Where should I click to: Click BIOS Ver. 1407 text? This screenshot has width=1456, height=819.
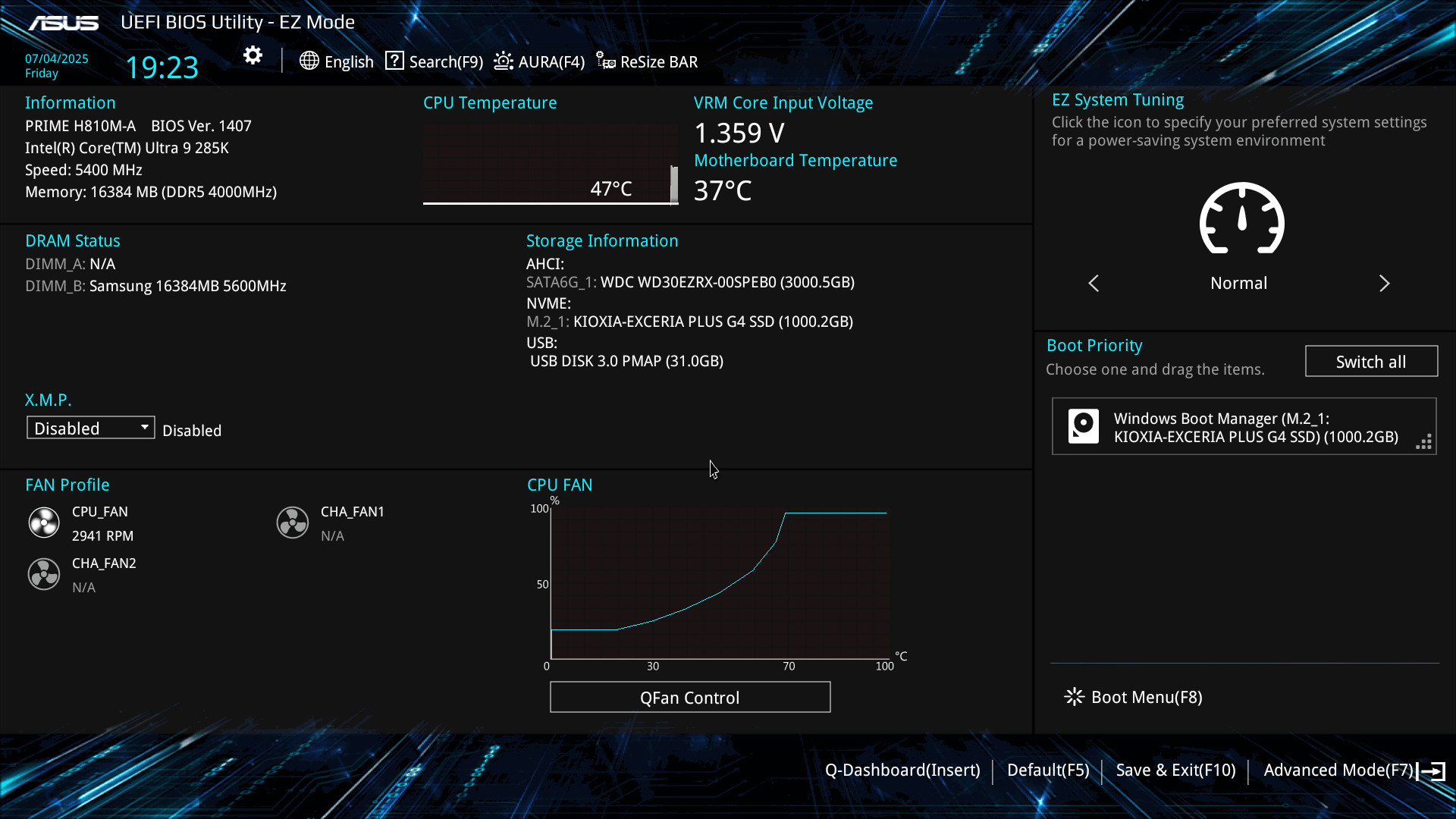pyautogui.click(x=201, y=126)
